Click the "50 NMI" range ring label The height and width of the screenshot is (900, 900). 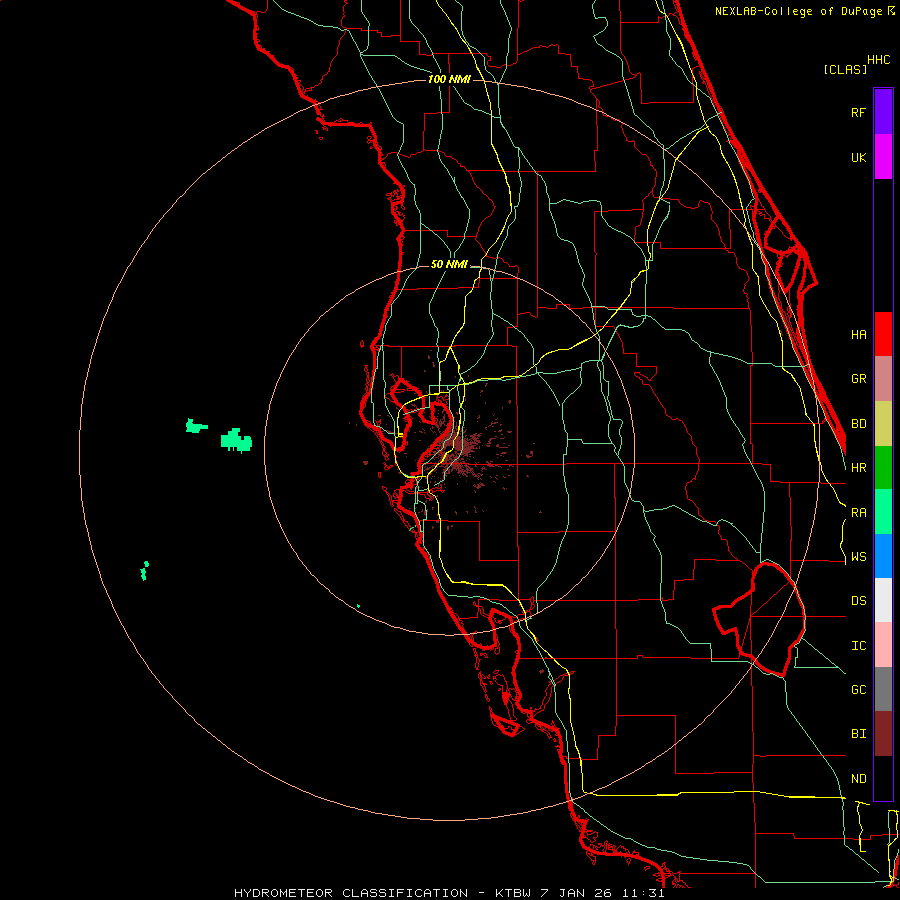tap(449, 264)
